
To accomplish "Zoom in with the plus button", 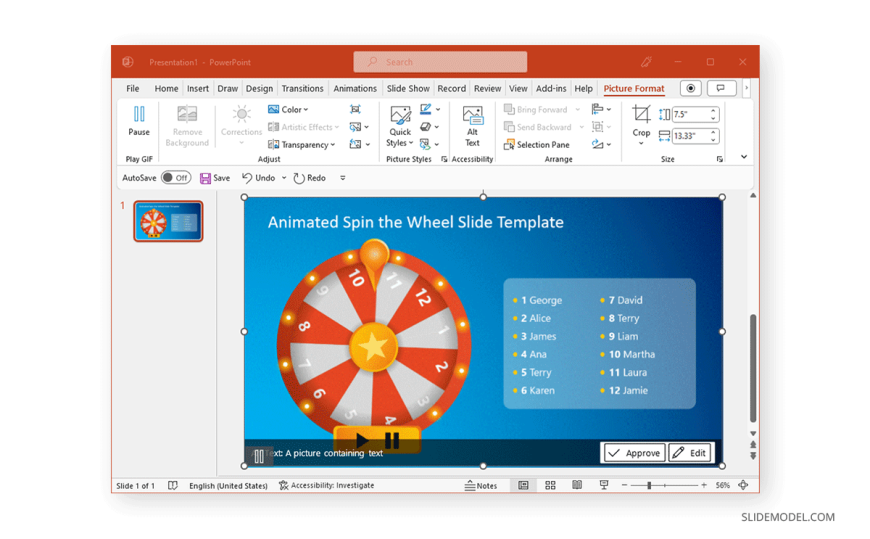I will pos(704,485).
